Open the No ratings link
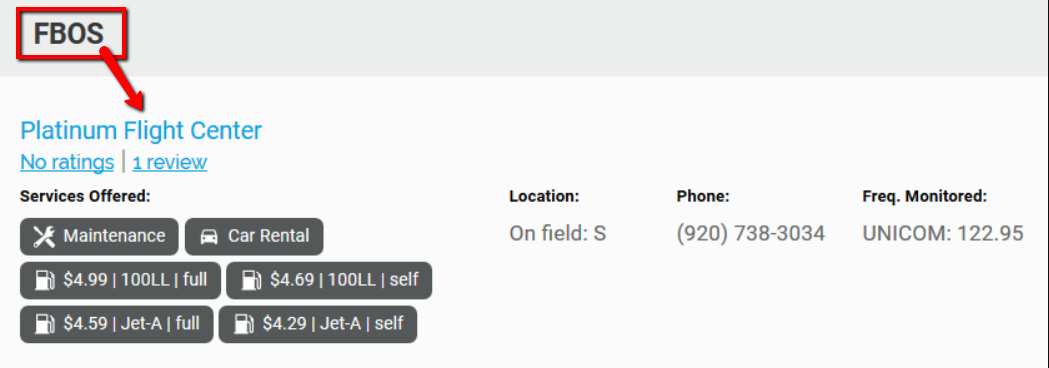 point(67,162)
